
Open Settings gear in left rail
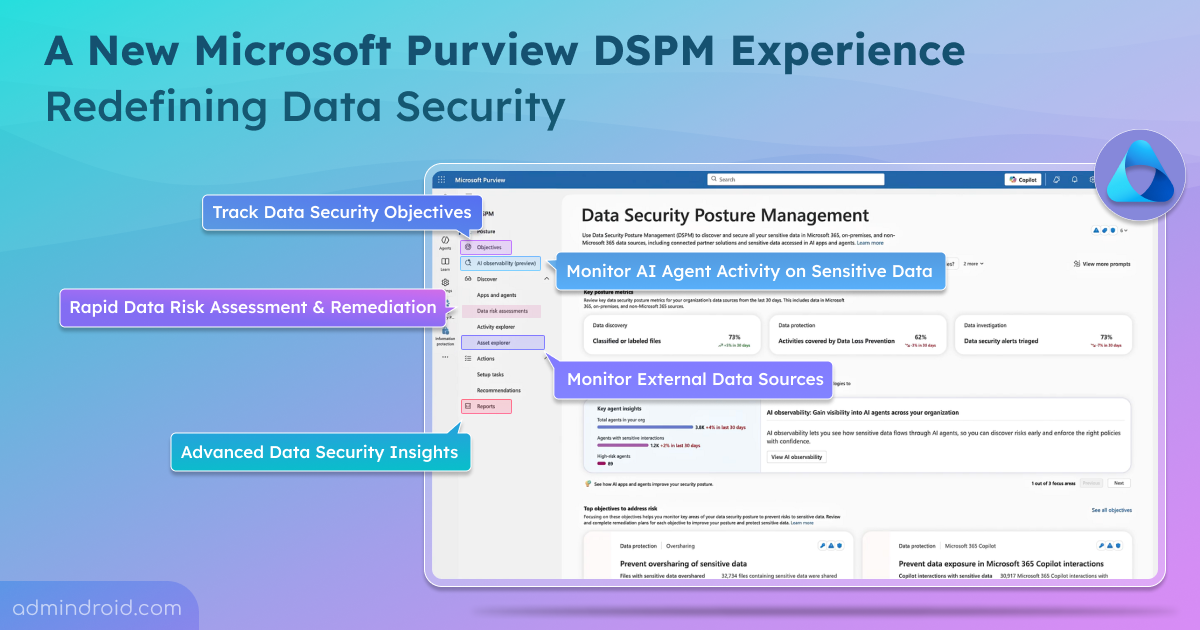tap(445, 285)
